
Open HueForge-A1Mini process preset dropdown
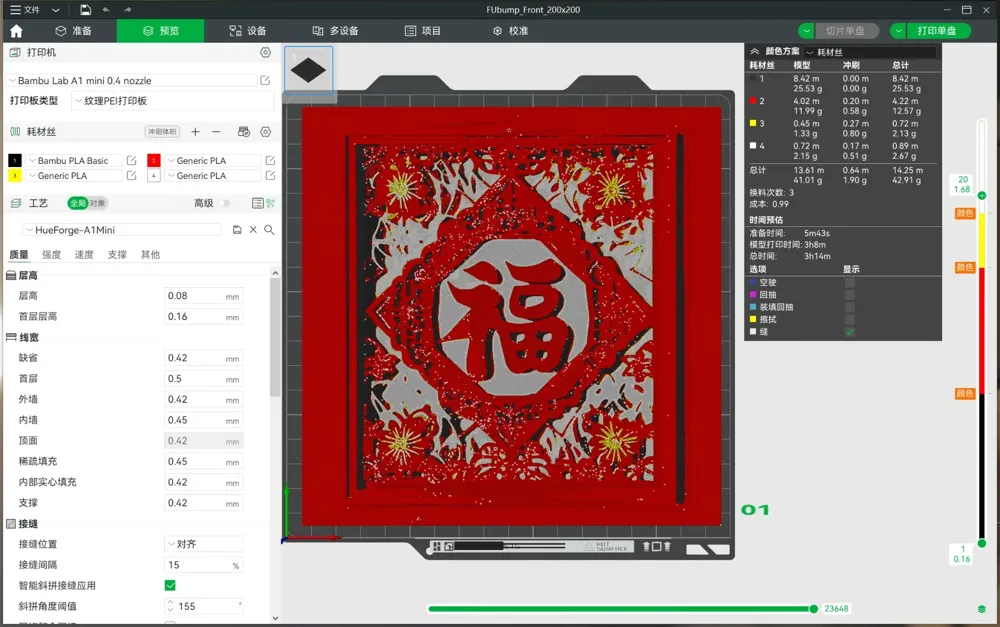[122, 230]
